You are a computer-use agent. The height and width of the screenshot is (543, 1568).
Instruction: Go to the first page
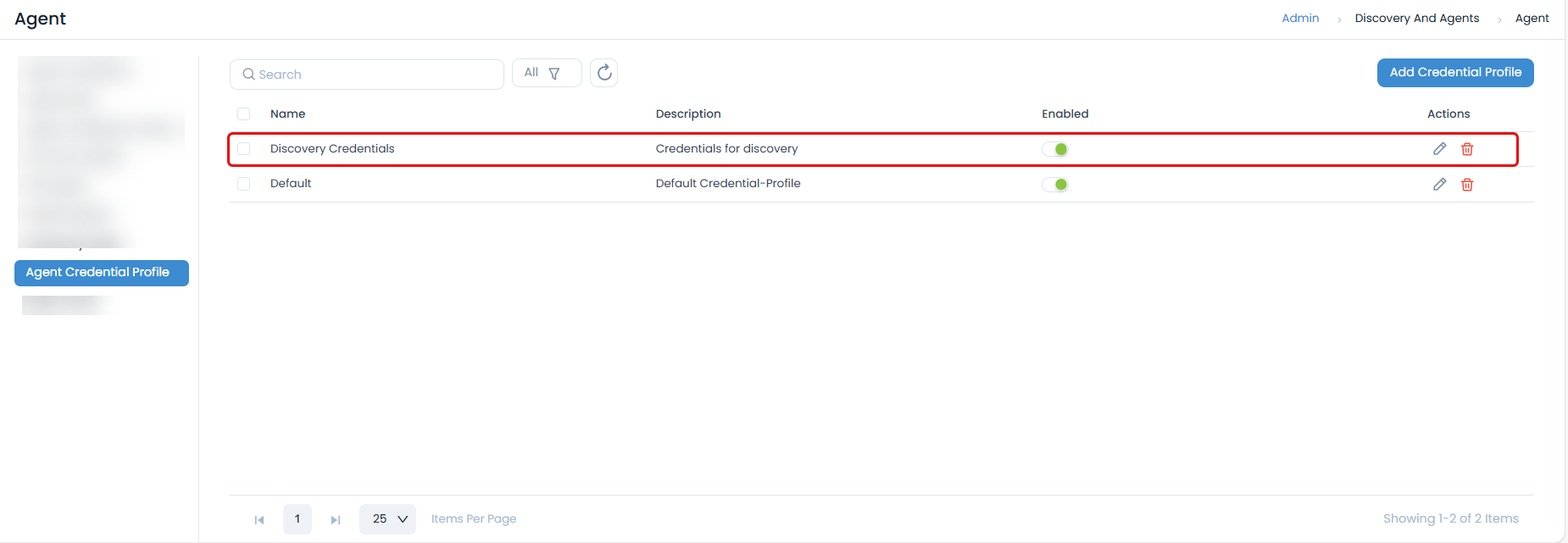pyautogui.click(x=259, y=519)
